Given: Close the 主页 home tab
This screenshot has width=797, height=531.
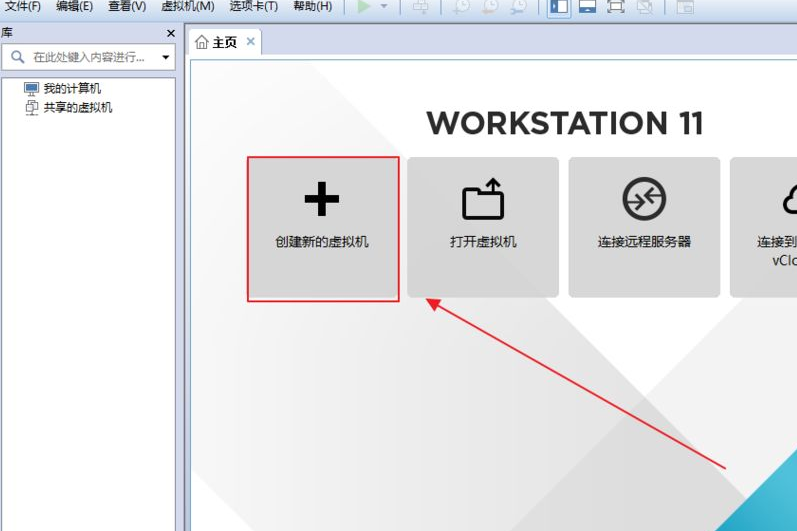Looking at the screenshot, I should coord(251,41).
